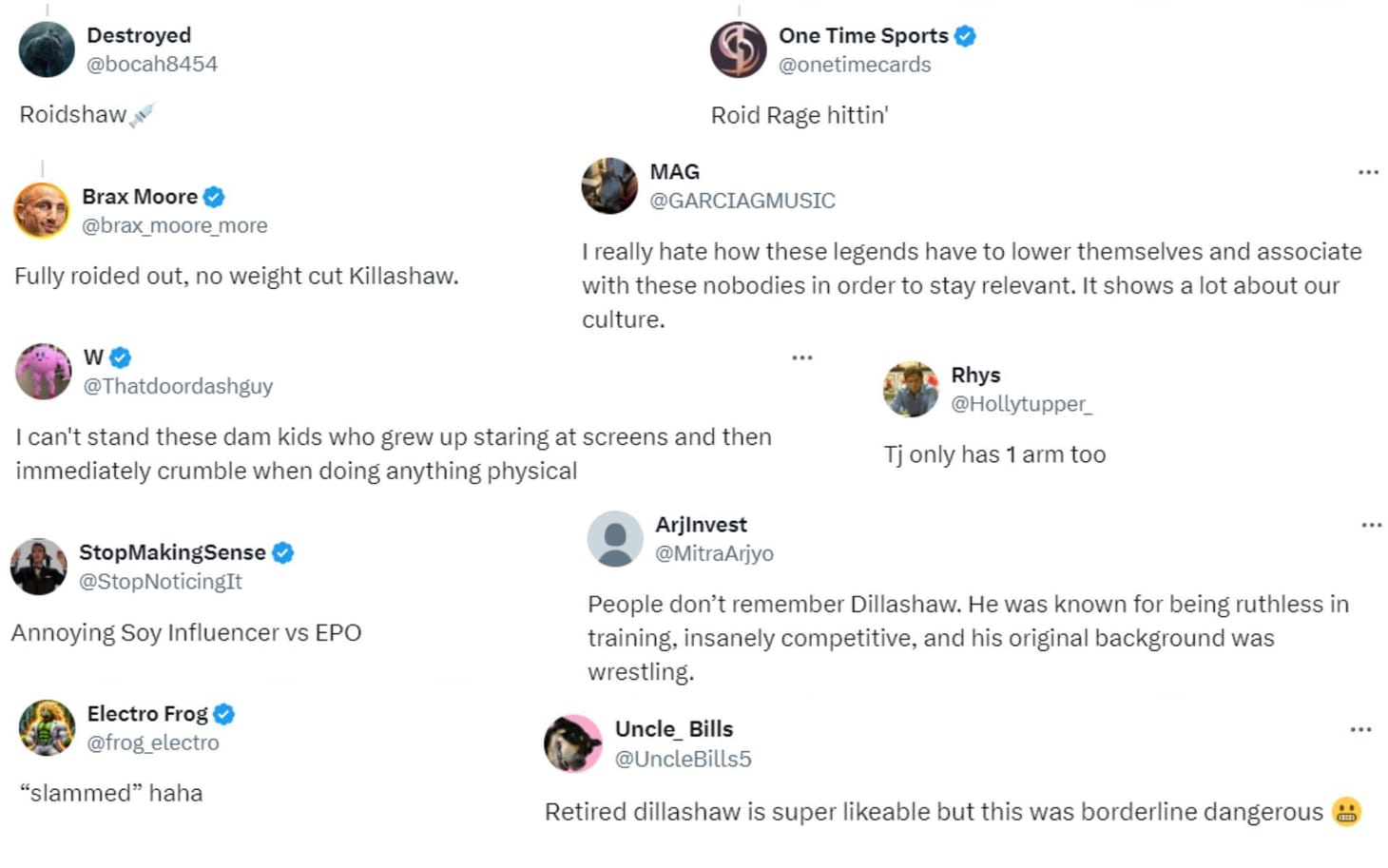
Task: Click ArjInvest's default gray avatar
Action: (x=615, y=538)
